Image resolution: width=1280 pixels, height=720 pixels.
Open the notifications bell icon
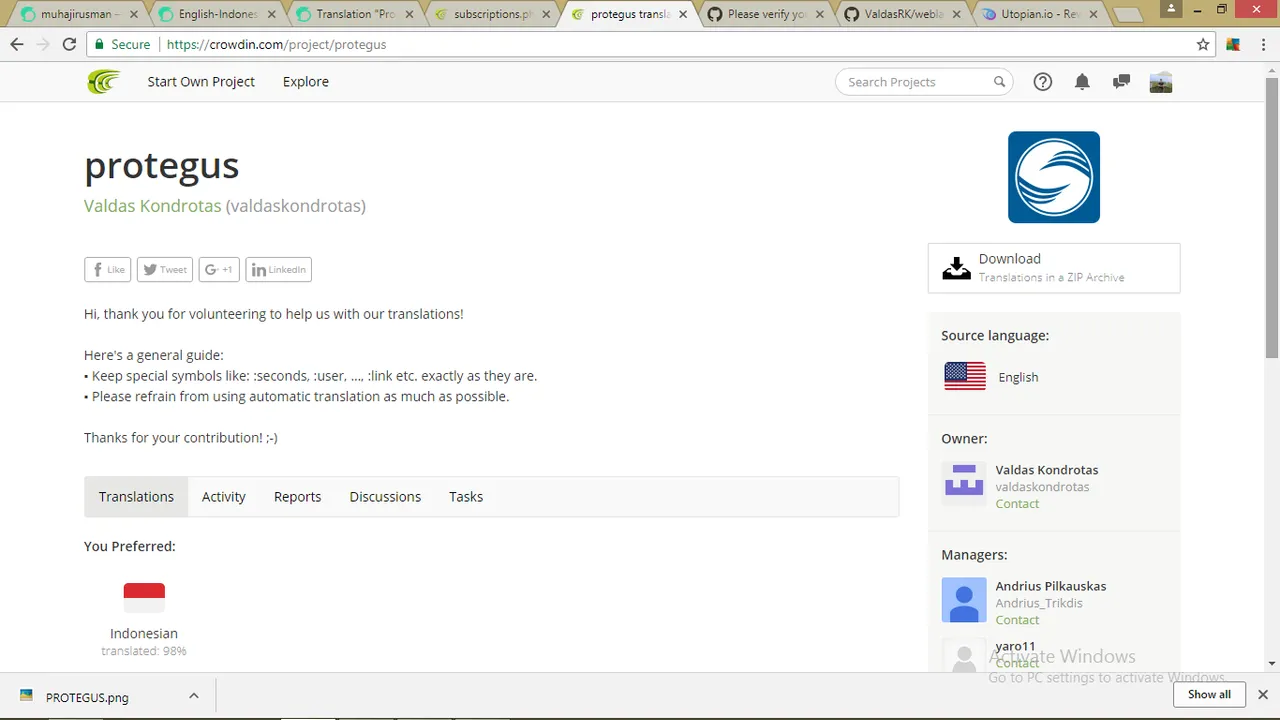tap(1082, 82)
